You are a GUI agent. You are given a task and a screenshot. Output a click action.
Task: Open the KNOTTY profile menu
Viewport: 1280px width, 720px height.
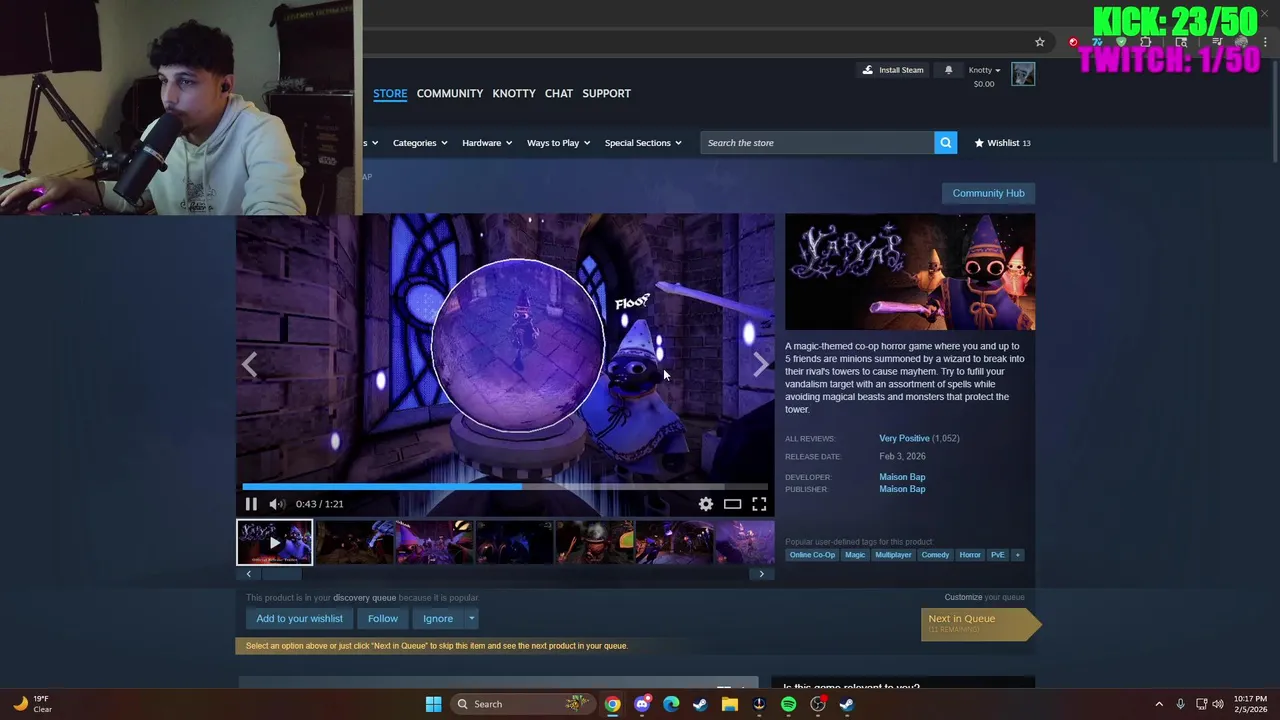(x=514, y=93)
